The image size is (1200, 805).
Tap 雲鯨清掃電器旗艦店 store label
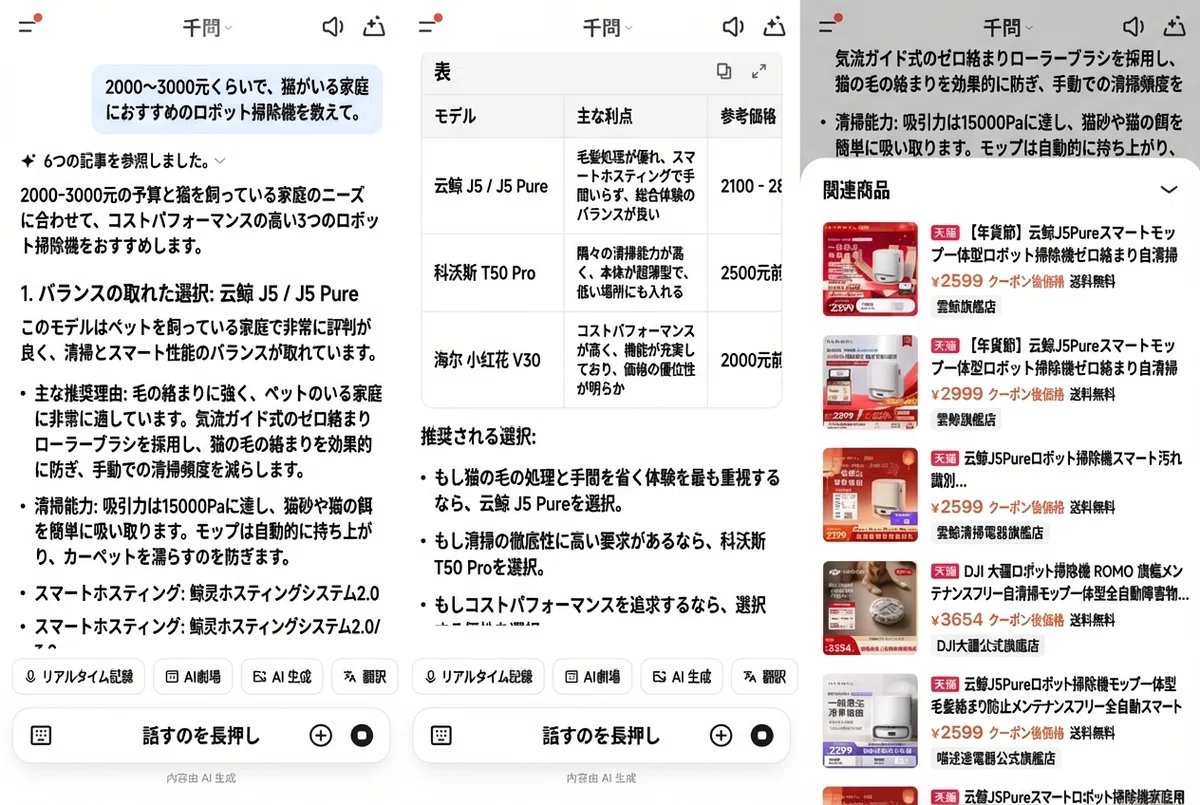pos(990,532)
